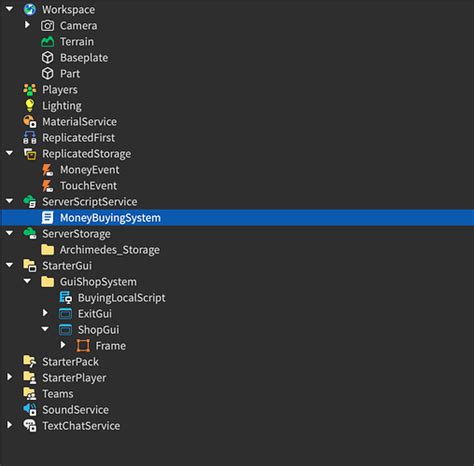Image resolution: width=474 pixels, height=466 pixels.
Task: Collapse the GuiShopSystem folder
Action: tap(27, 281)
